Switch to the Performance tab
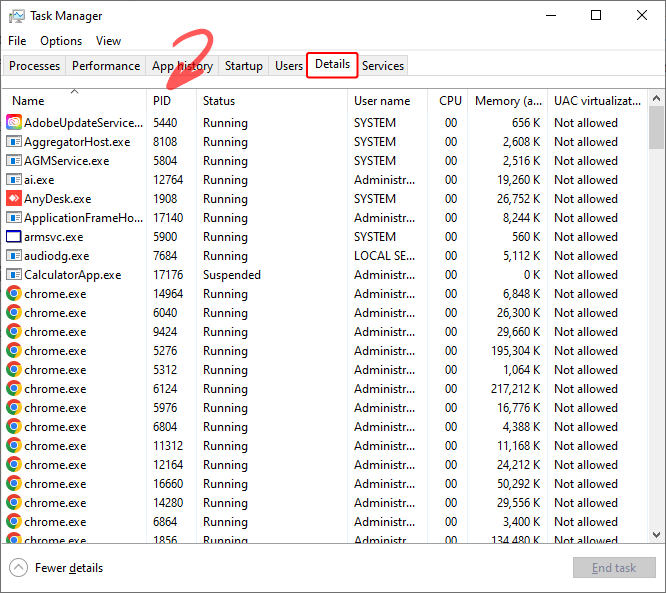This screenshot has height=593, width=666. (x=106, y=66)
